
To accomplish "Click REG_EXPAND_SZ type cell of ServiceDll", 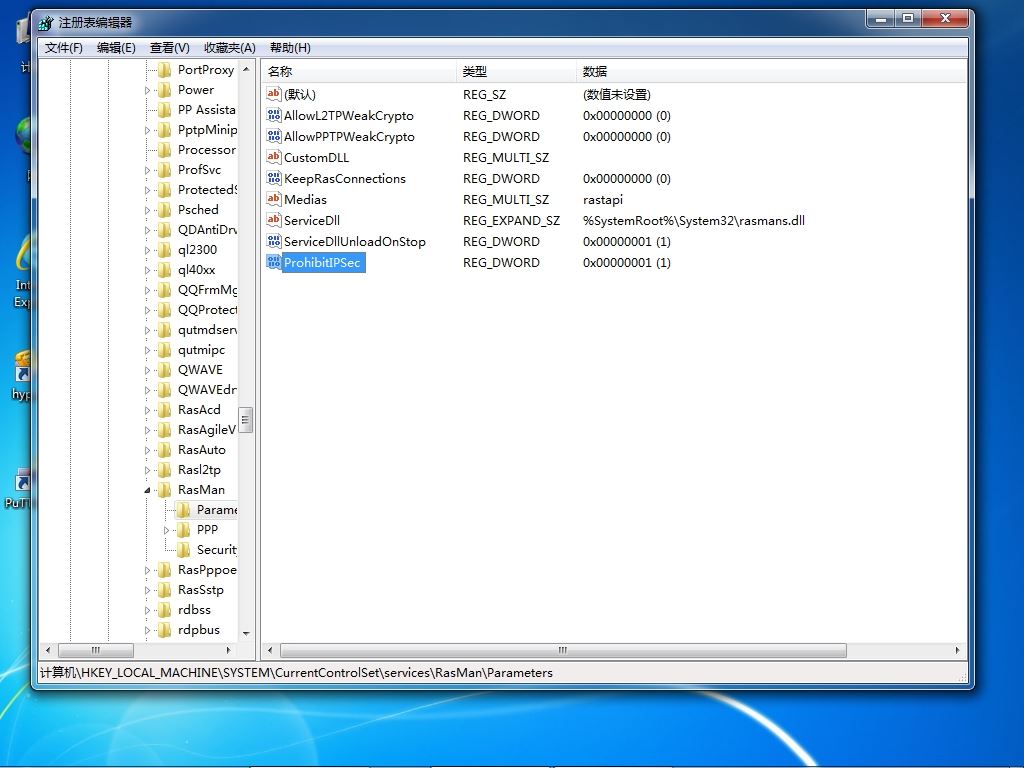I will [511, 221].
